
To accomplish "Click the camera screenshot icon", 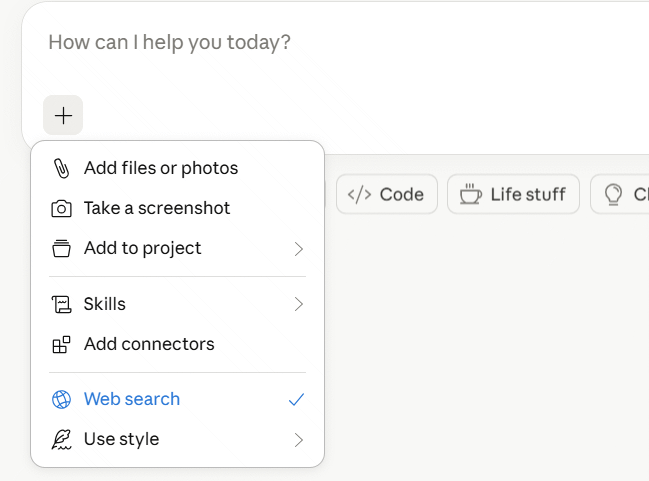I will [62, 208].
